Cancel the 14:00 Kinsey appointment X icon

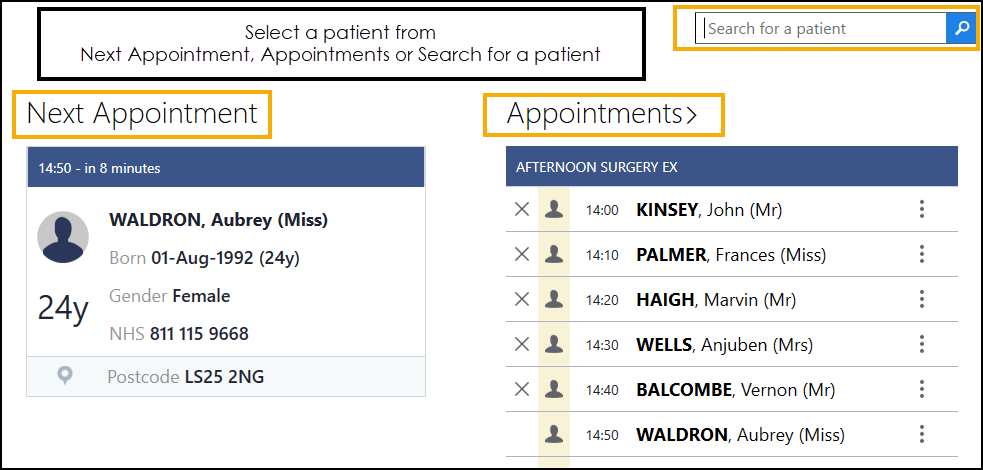pyautogui.click(x=521, y=210)
